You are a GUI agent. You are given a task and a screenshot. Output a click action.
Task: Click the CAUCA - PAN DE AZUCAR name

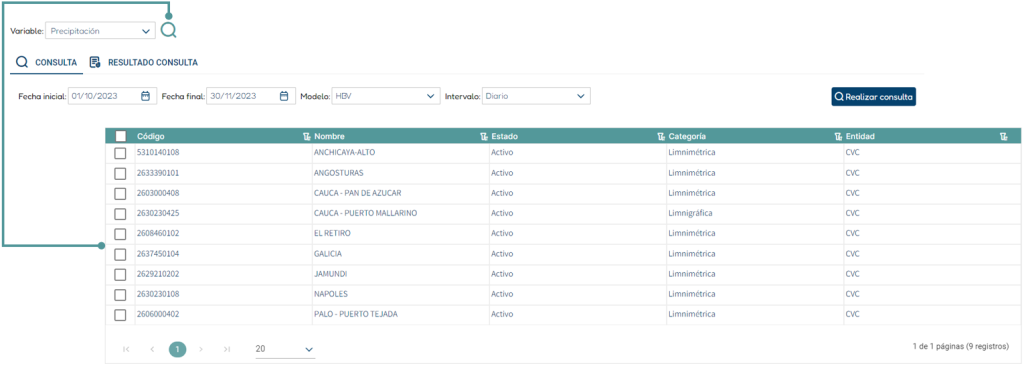357,193
